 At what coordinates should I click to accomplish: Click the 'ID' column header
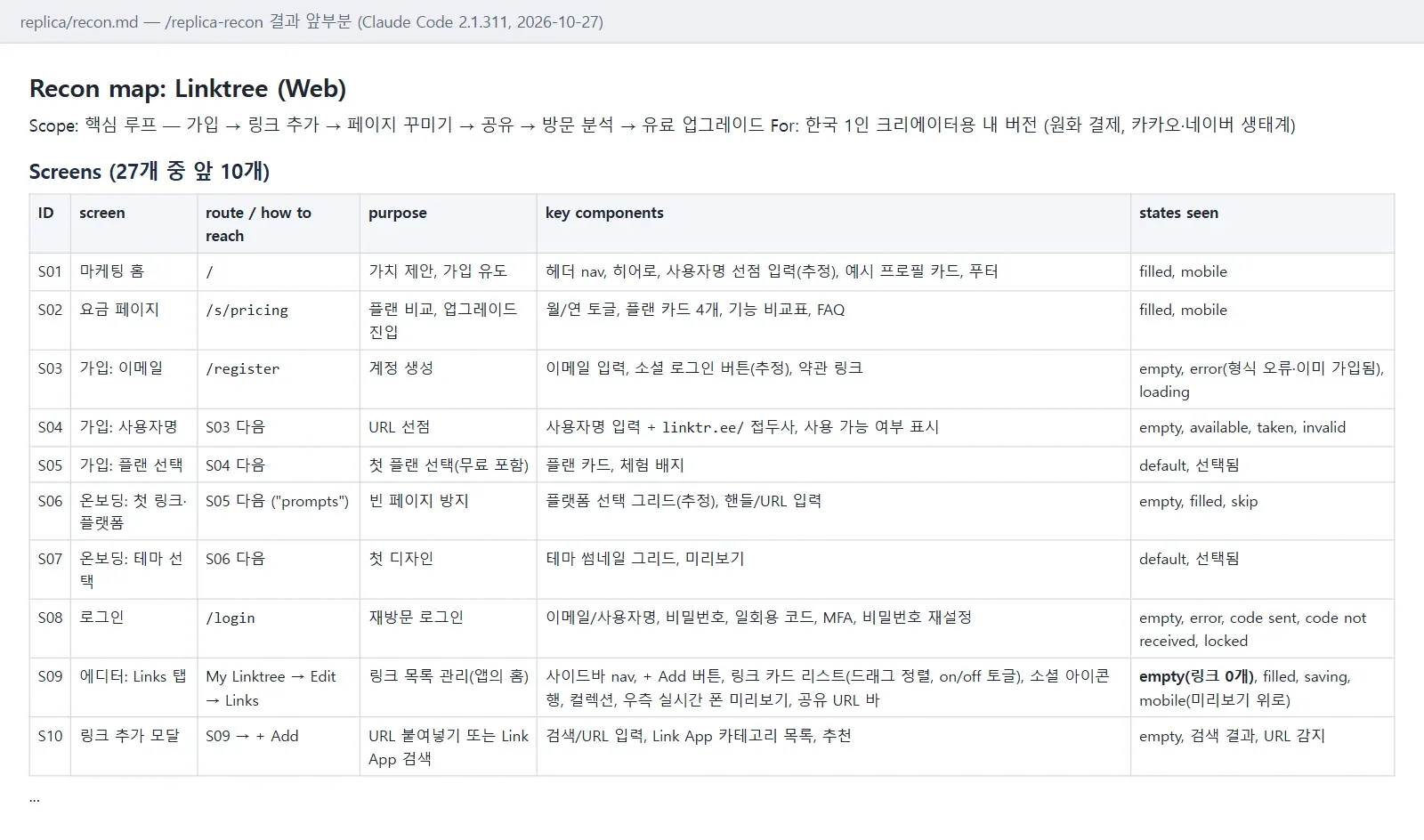click(50, 223)
